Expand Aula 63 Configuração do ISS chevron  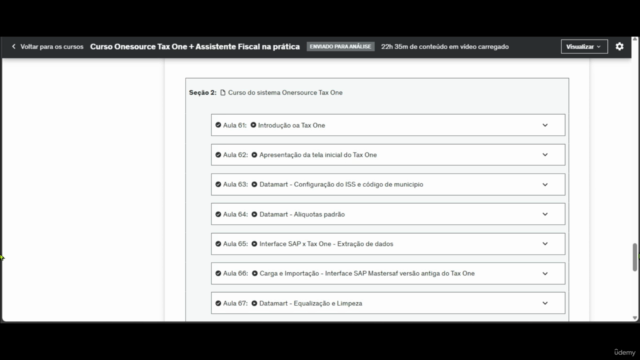coord(545,184)
